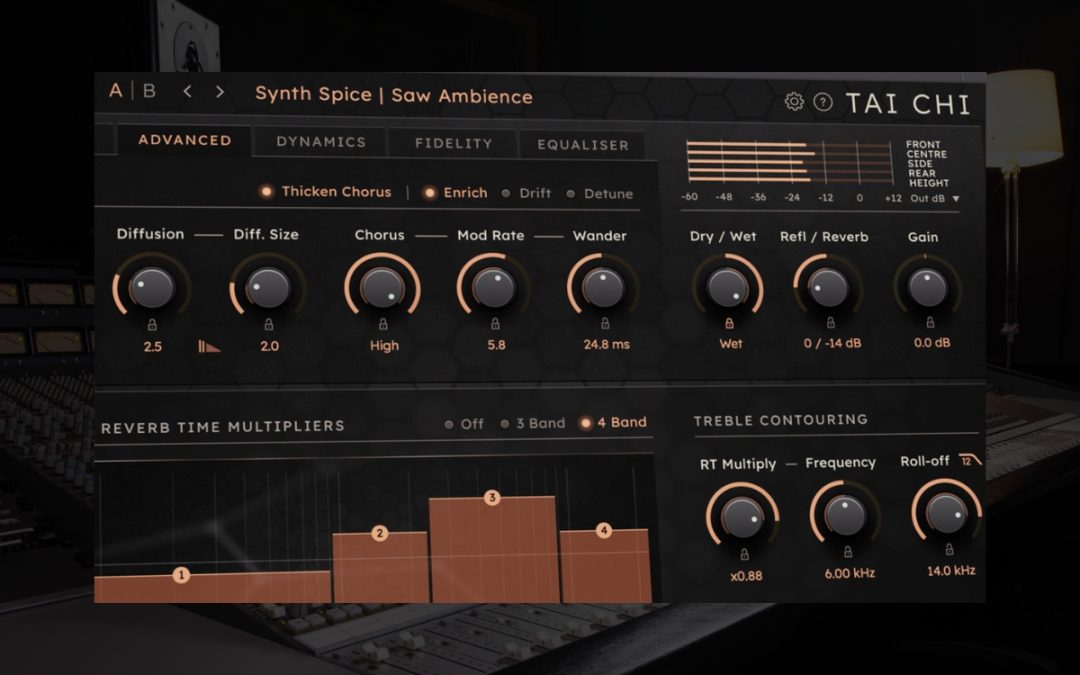Click the diffusion shape icon beside 2.5
Viewport: 1080px width, 675px height.
tap(209, 346)
